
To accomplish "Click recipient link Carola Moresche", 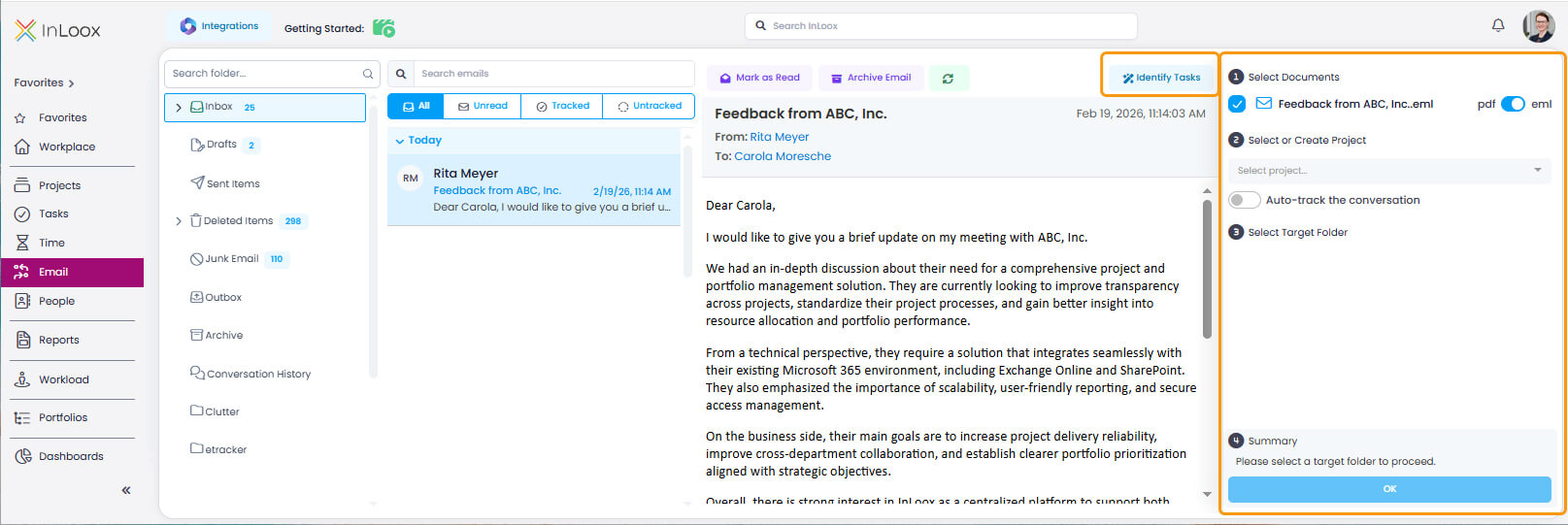I will point(783,156).
